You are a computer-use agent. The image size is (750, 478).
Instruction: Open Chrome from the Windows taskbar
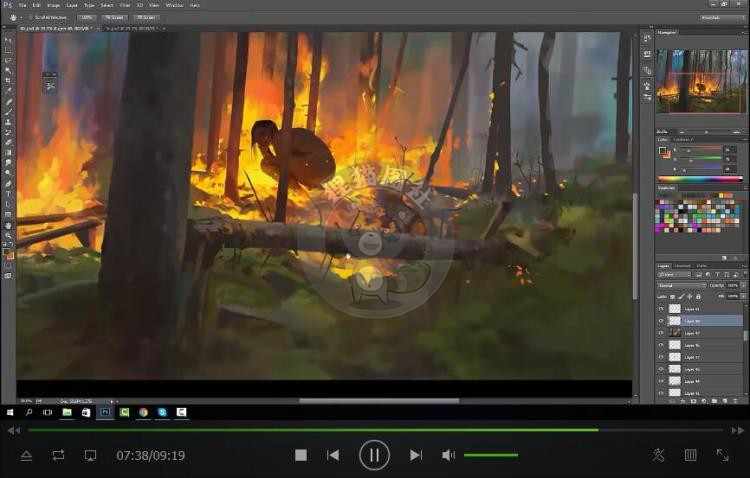pos(143,412)
